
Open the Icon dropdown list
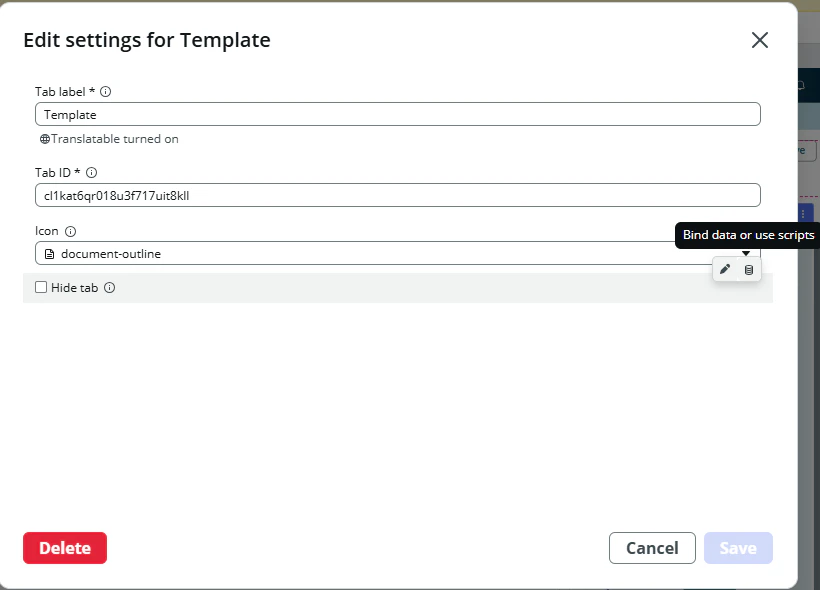tap(397, 253)
